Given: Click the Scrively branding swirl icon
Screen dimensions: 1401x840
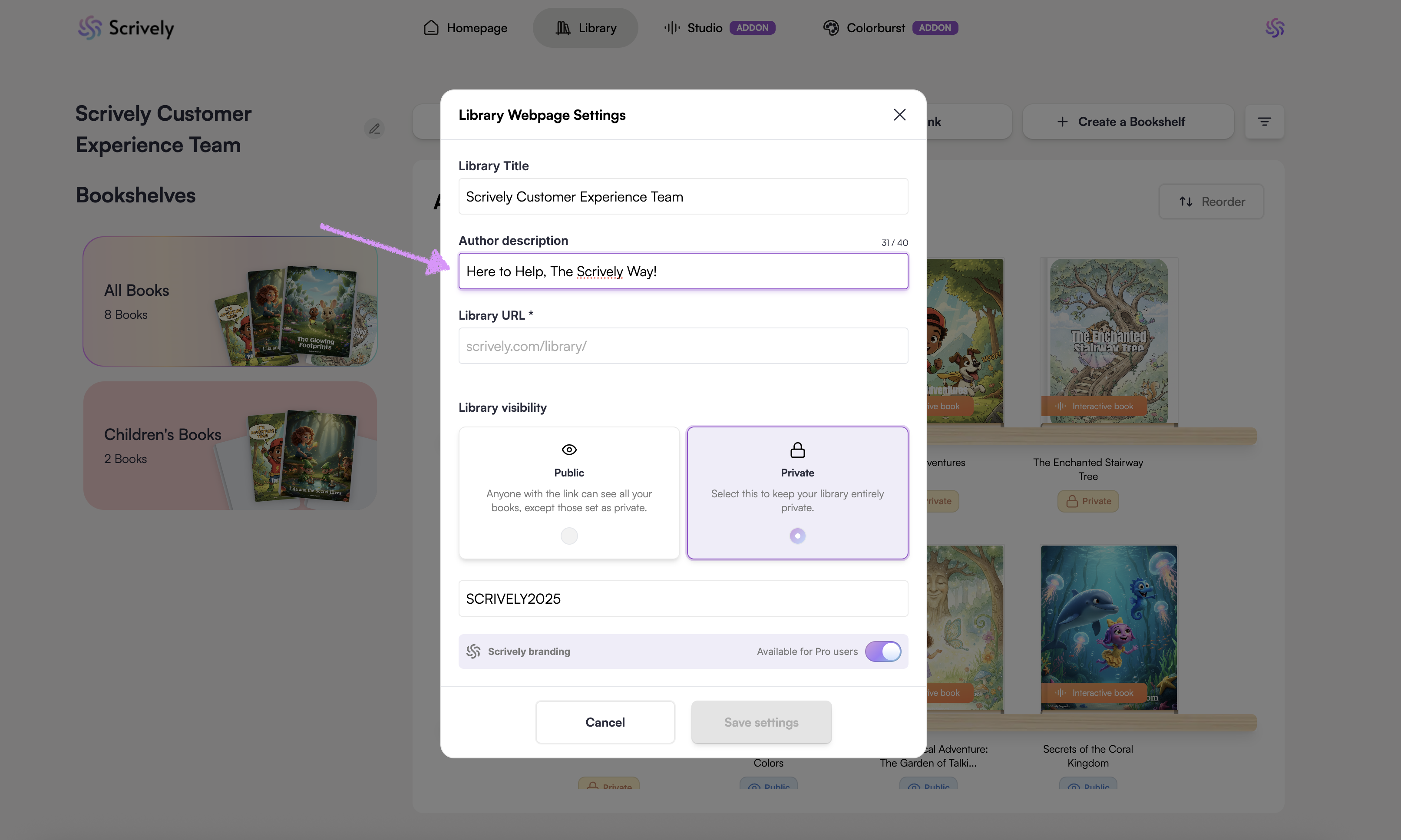Looking at the screenshot, I should coord(473,651).
